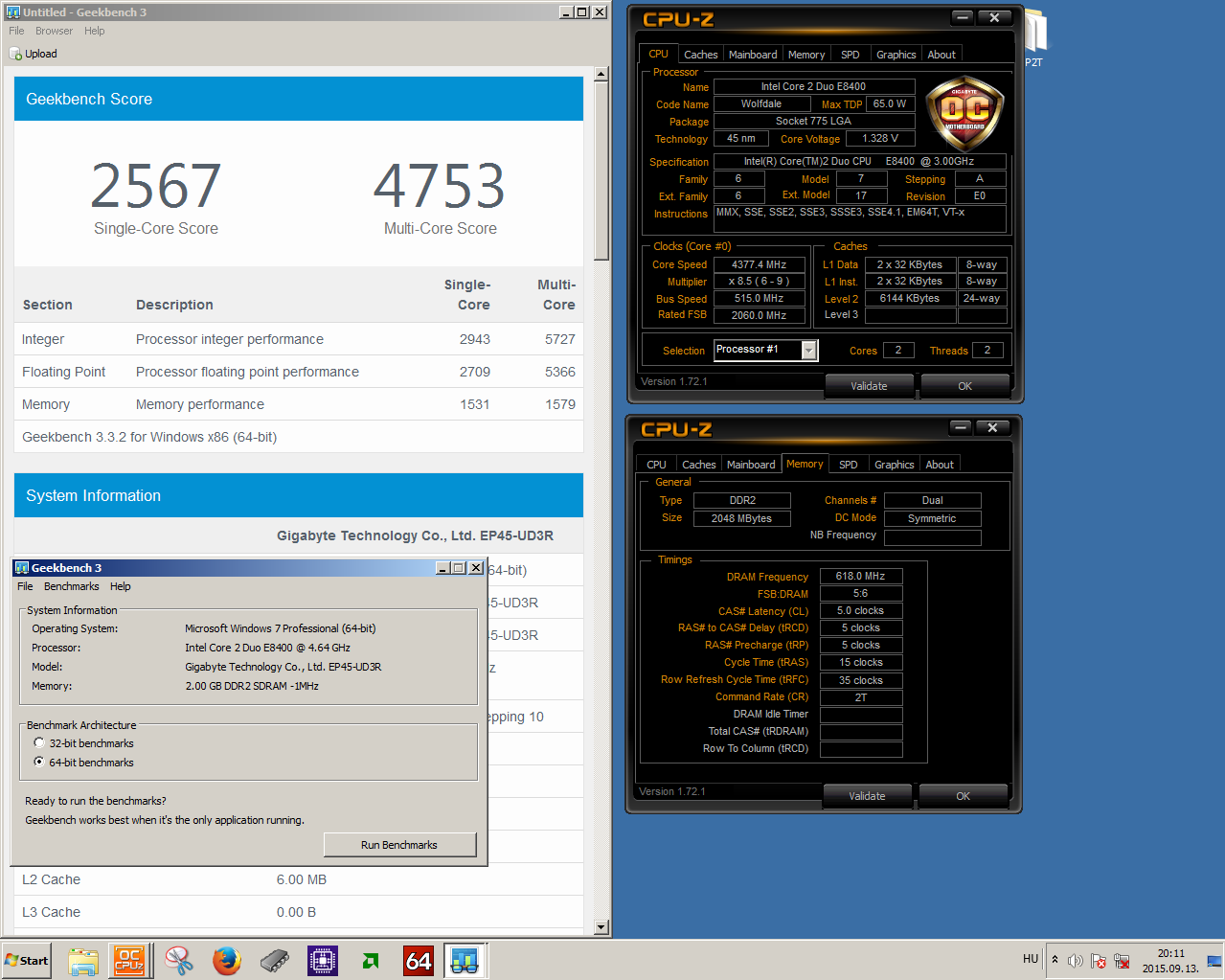Open Caches tab in lower CPU-Z window
Screen dimensions: 1225x980
point(698,465)
